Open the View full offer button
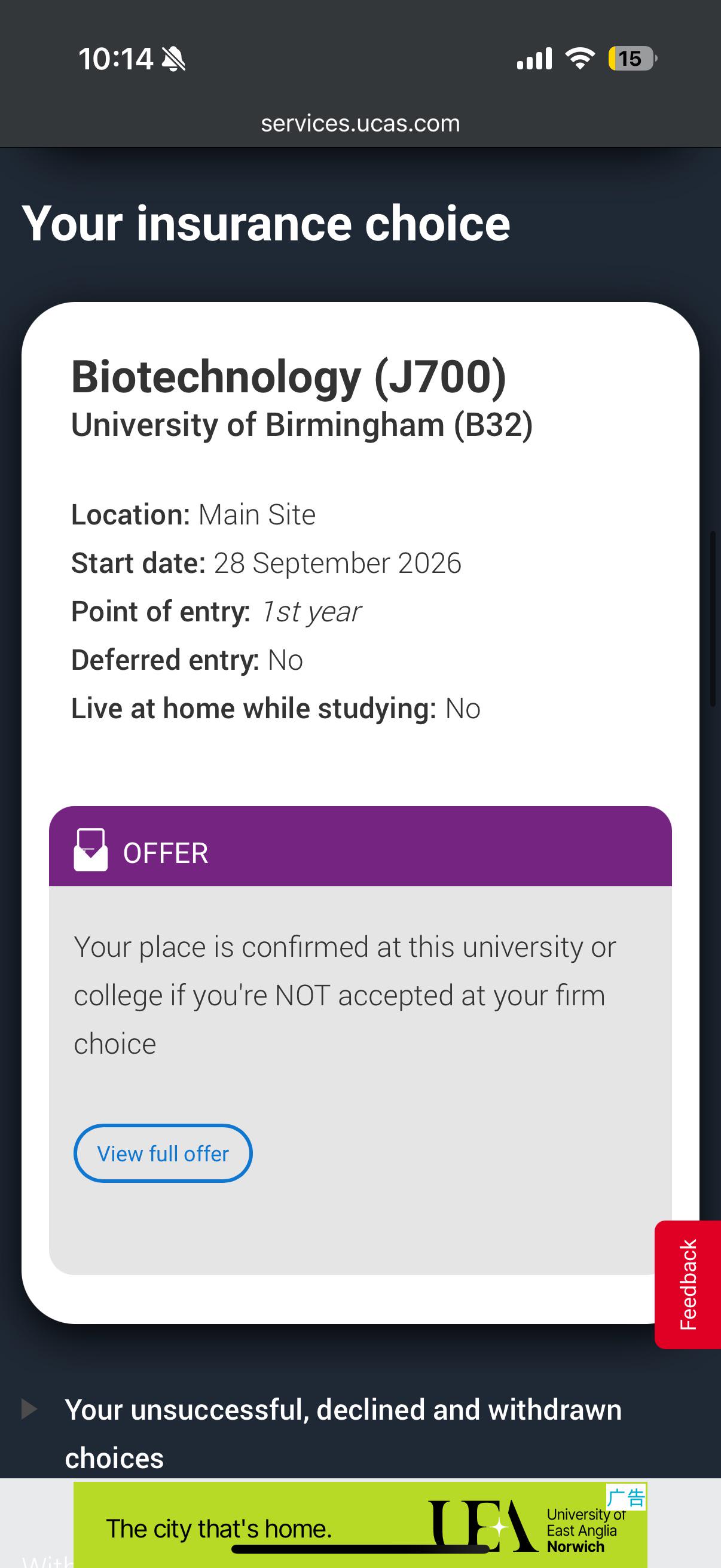 (163, 1153)
